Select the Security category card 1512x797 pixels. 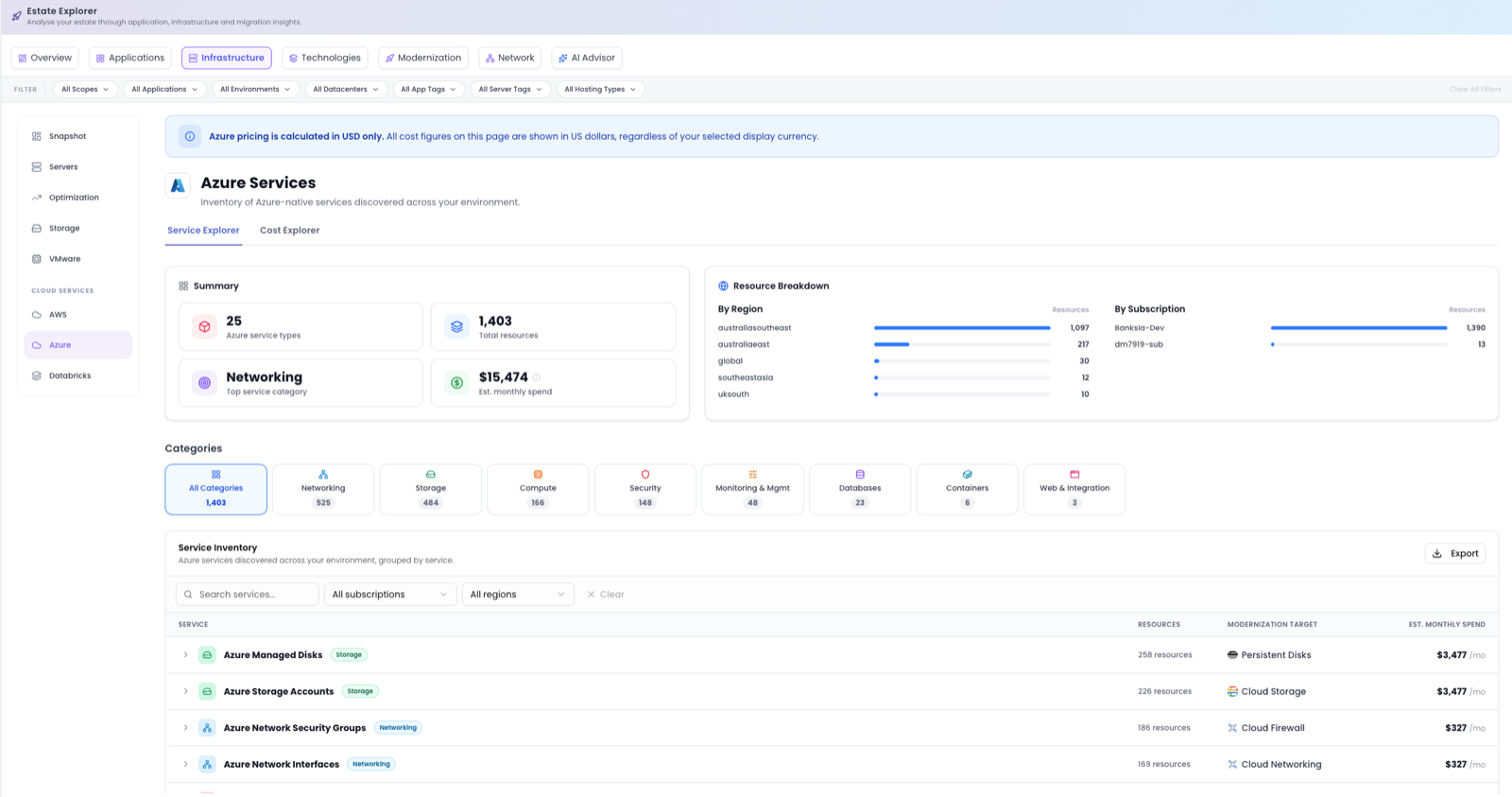coord(645,489)
